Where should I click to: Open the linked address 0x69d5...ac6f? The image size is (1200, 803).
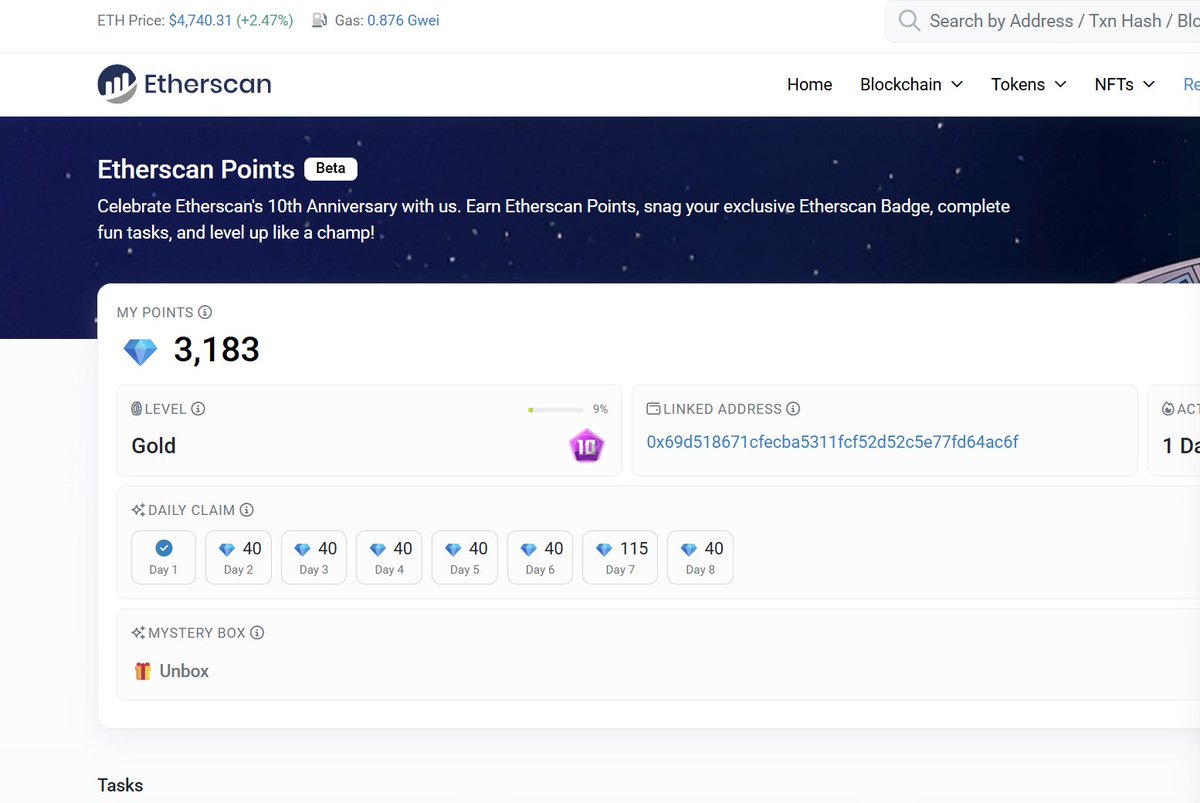tap(833, 441)
